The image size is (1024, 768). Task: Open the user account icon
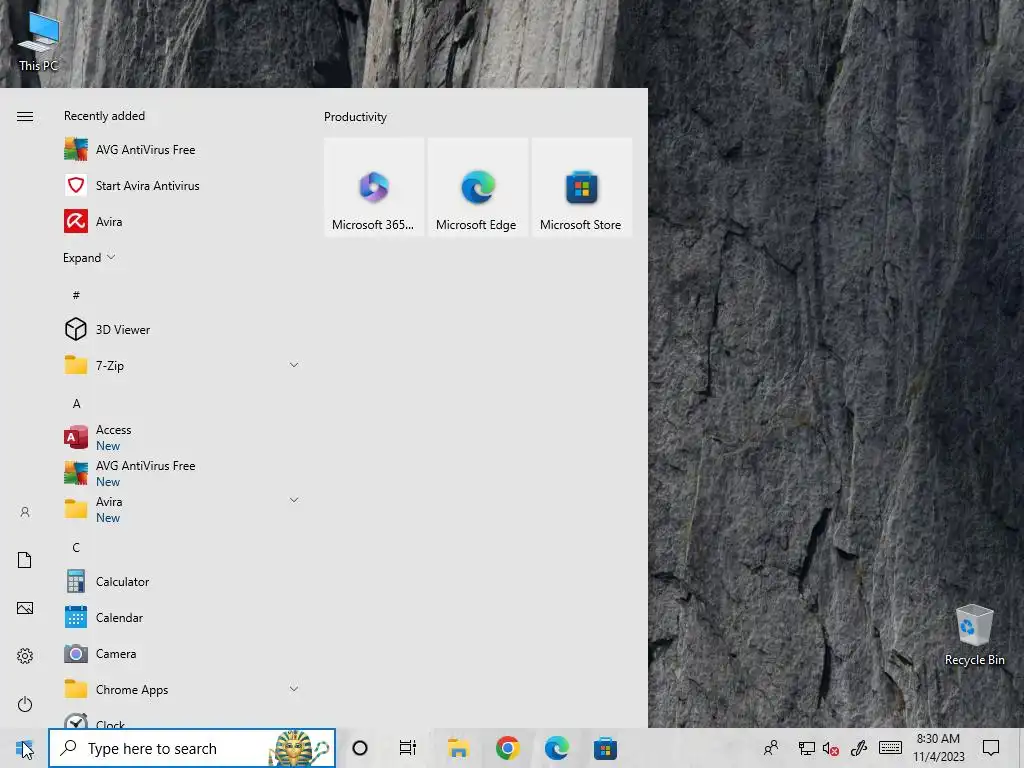(x=25, y=512)
